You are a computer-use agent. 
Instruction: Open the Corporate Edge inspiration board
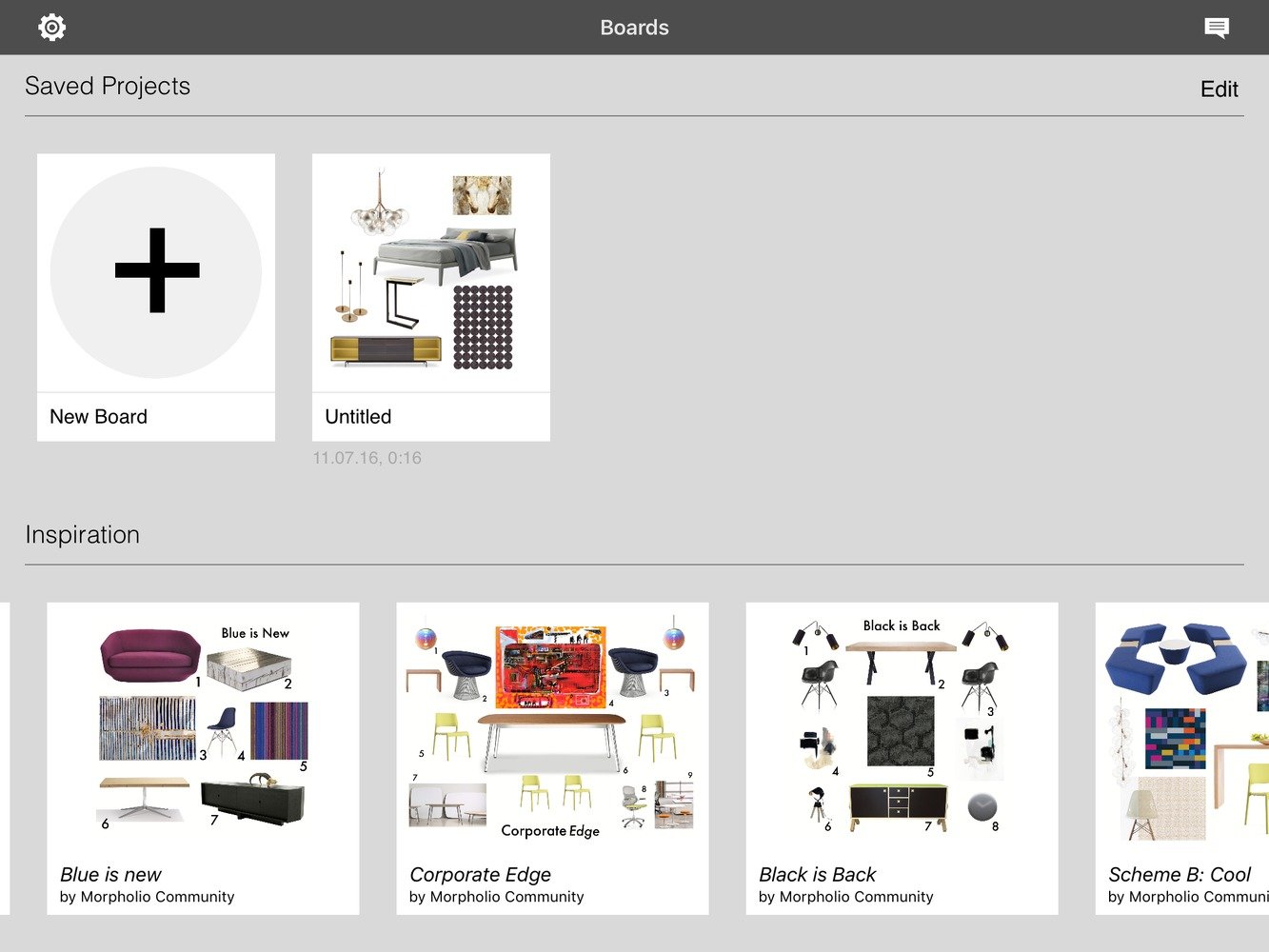(552, 733)
